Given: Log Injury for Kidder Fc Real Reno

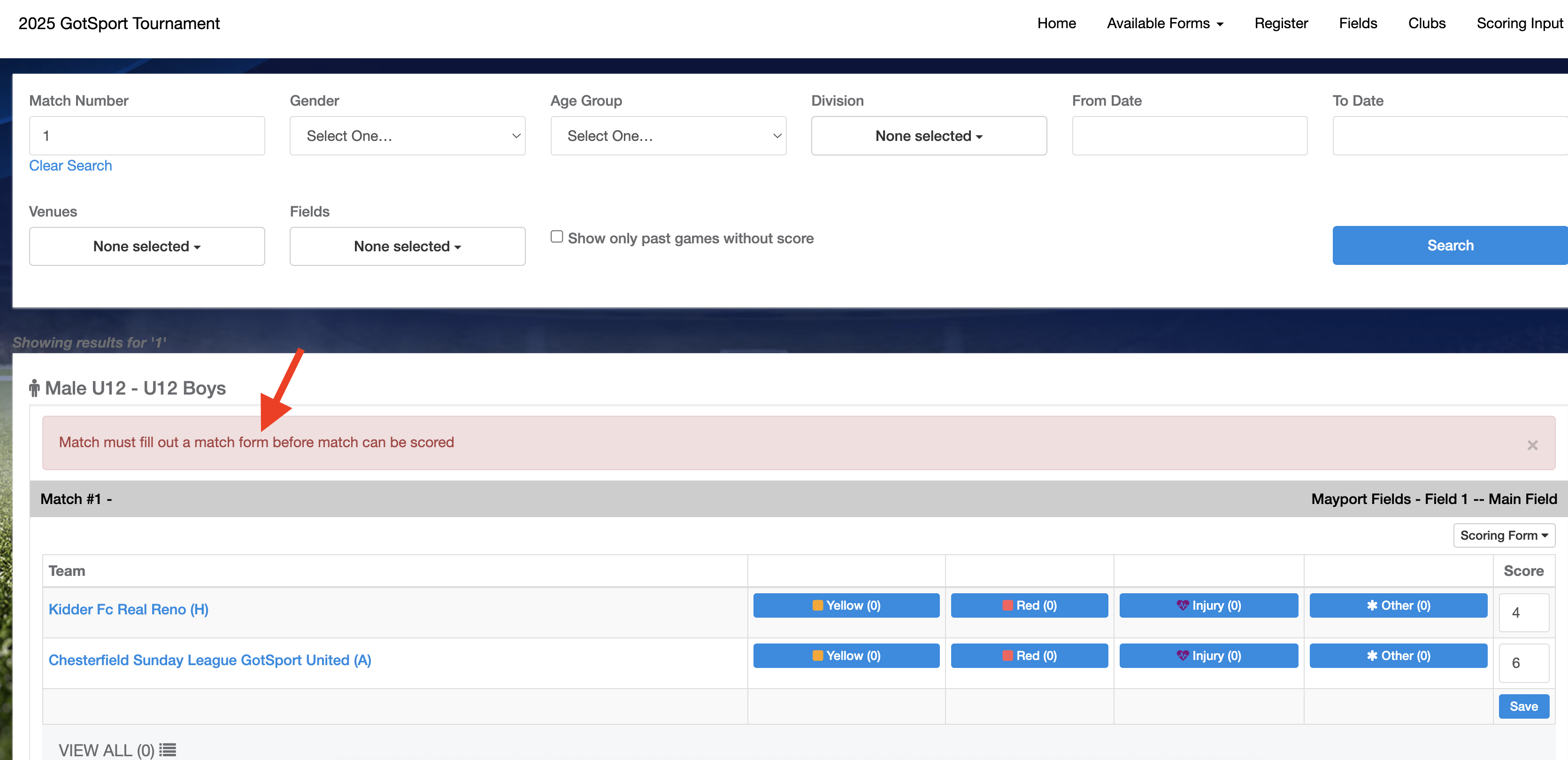Looking at the screenshot, I should coord(1208,605).
